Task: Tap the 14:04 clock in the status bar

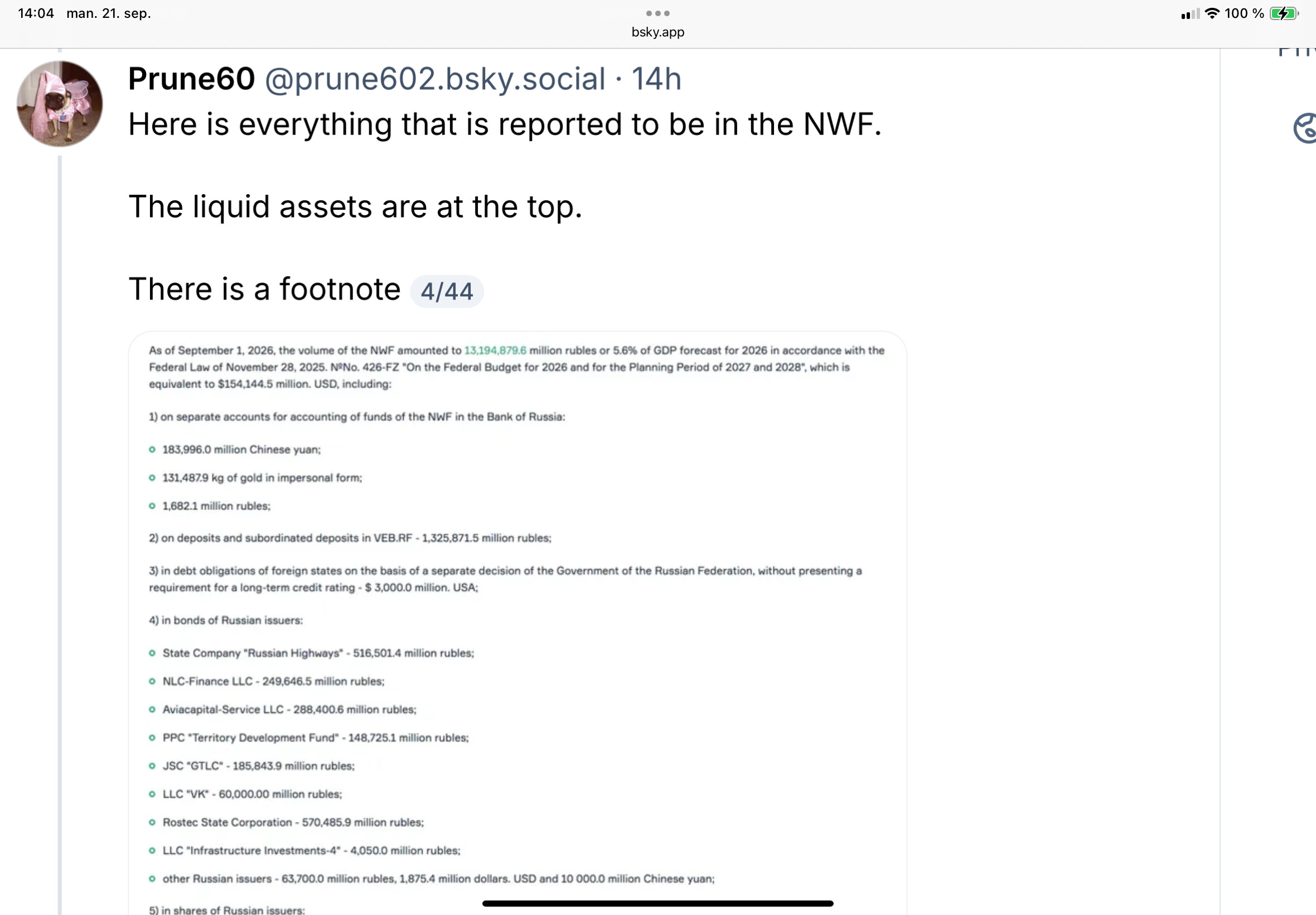Action: (36, 13)
